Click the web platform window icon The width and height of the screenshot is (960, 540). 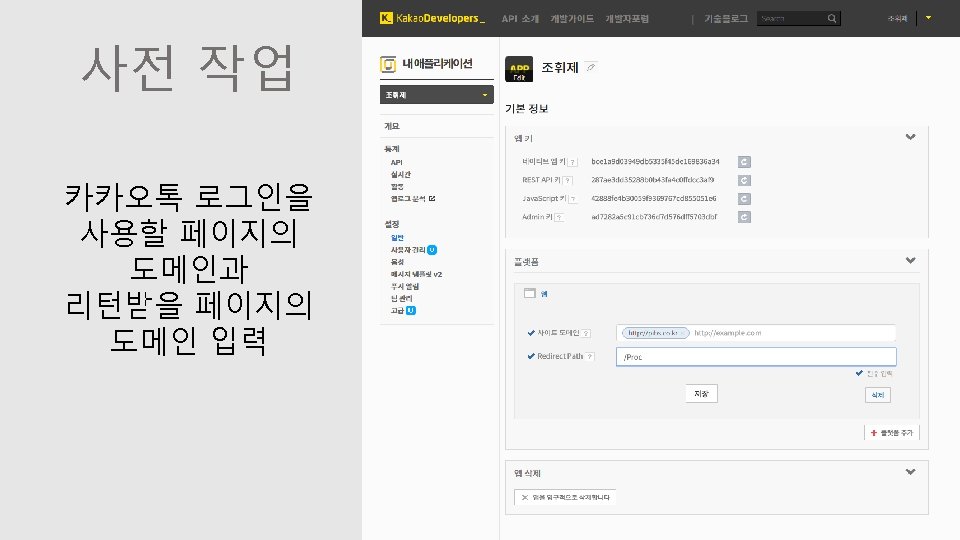[x=530, y=293]
